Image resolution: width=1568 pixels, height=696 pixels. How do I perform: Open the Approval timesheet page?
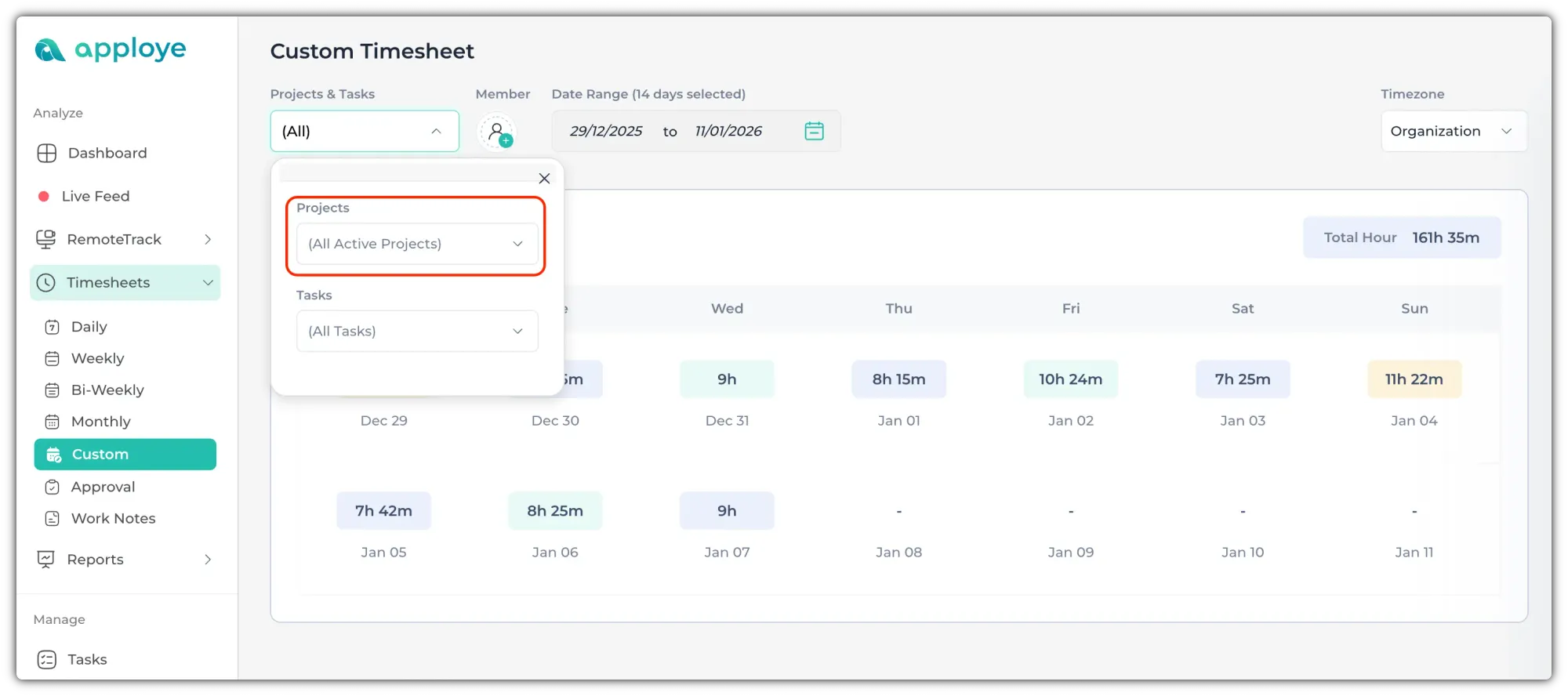pos(103,487)
